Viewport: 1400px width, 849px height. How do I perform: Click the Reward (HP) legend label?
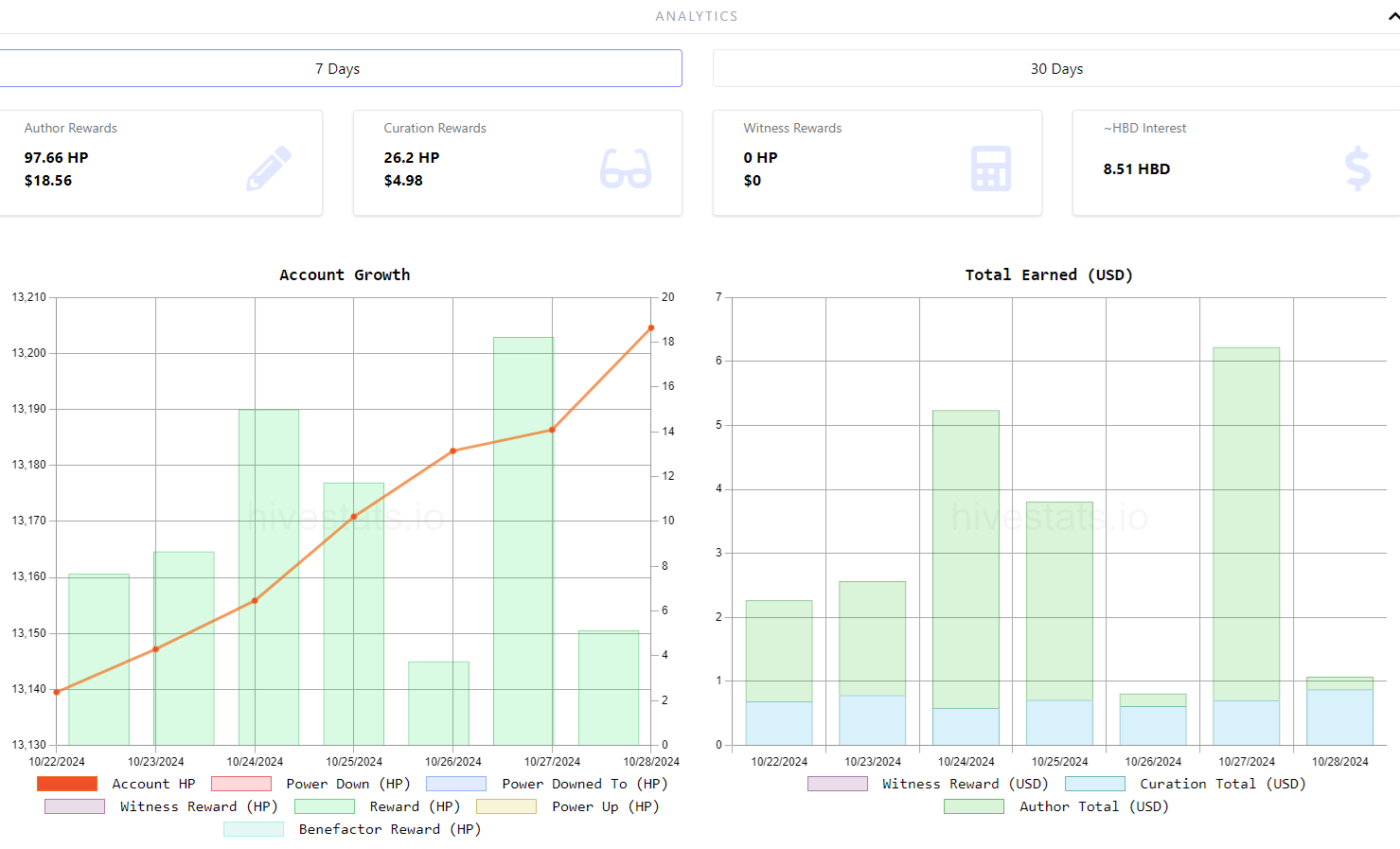pos(415,806)
